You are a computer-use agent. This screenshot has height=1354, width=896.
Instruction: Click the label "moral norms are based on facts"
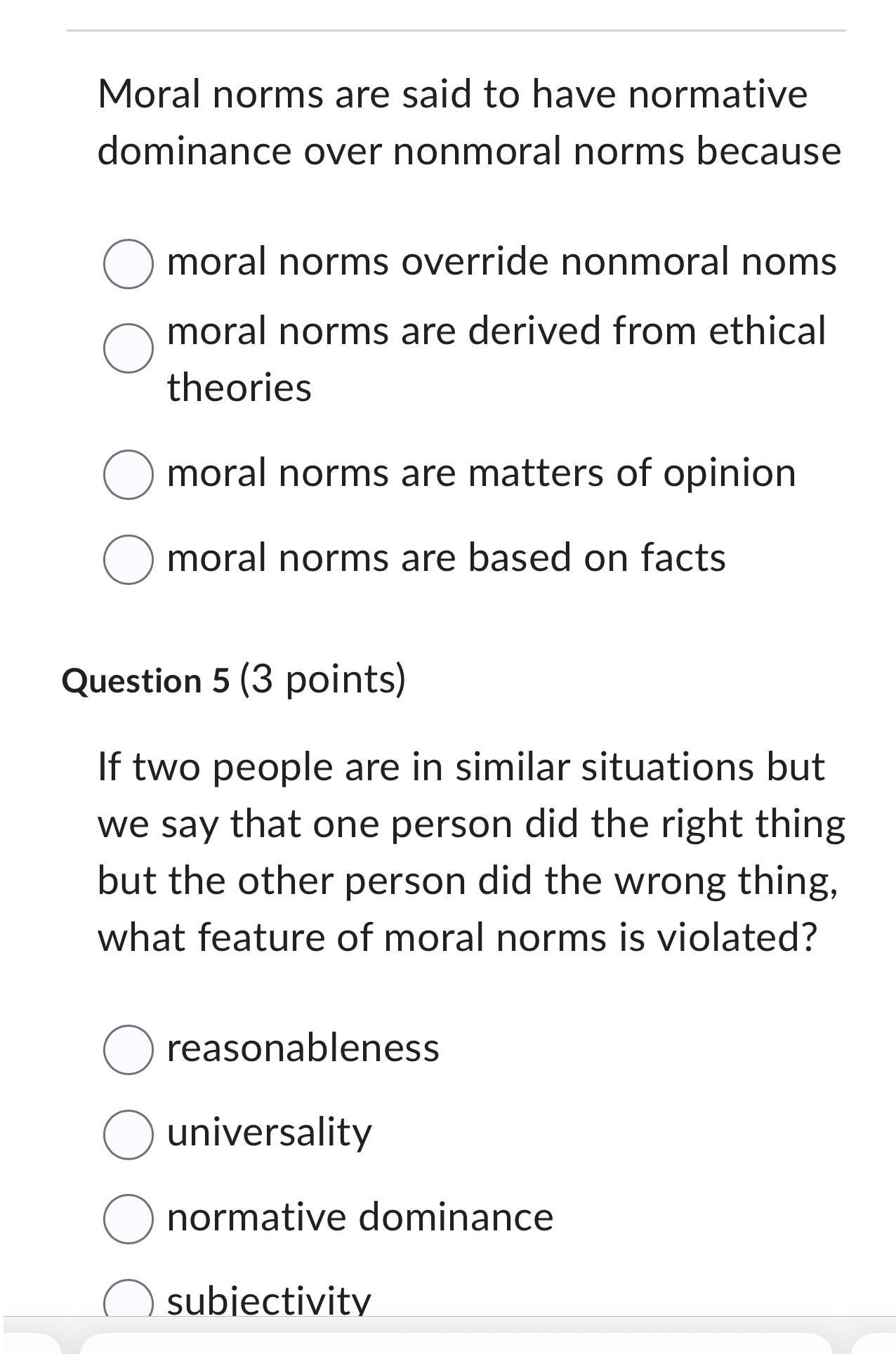point(447,558)
